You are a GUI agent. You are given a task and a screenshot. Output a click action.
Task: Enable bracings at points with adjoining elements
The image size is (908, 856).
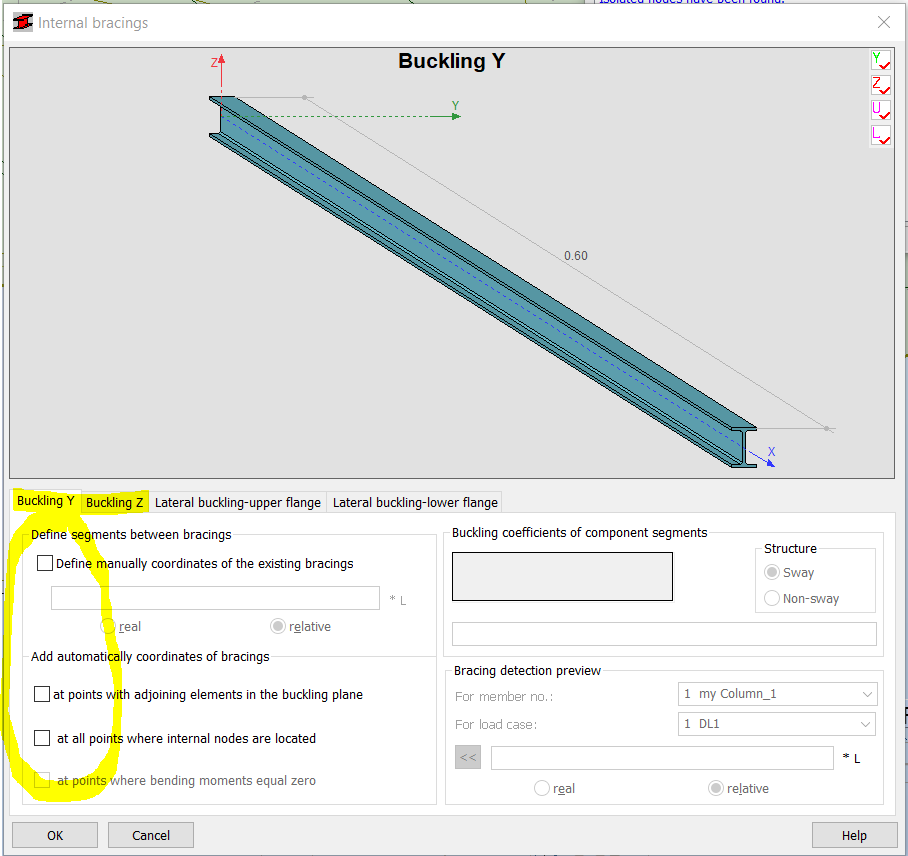point(44,693)
